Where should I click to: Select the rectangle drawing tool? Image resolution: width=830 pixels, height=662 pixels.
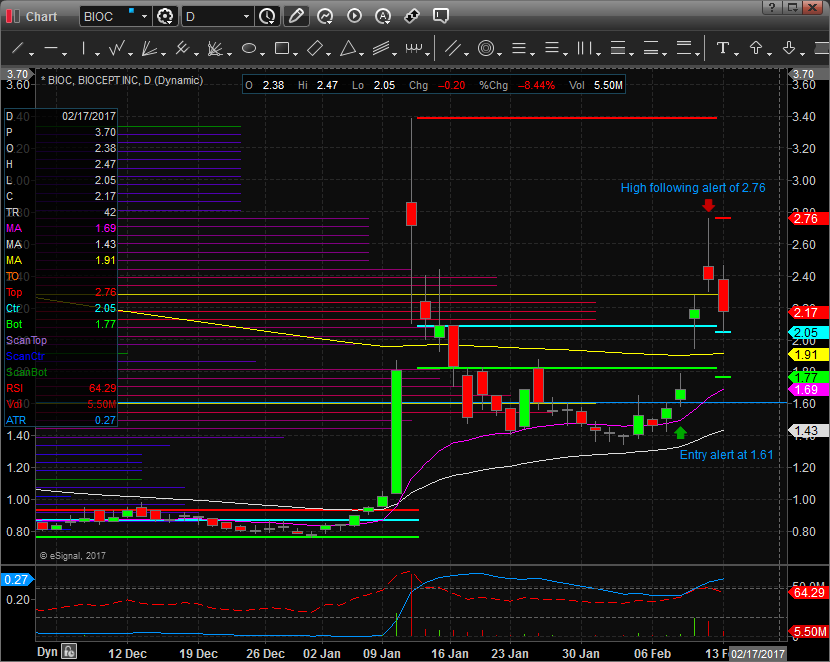tap(282, 49)
